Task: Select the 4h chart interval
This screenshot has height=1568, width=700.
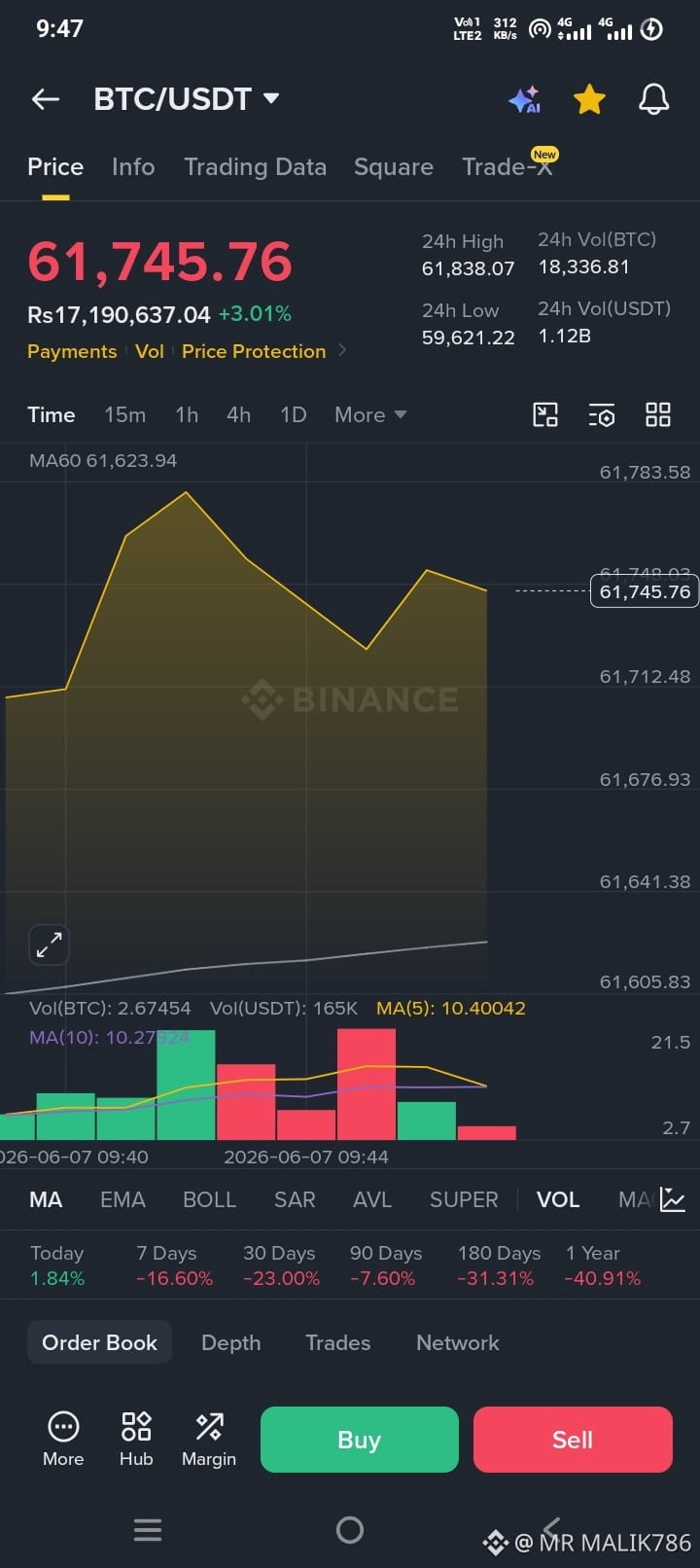Action: 239,415
